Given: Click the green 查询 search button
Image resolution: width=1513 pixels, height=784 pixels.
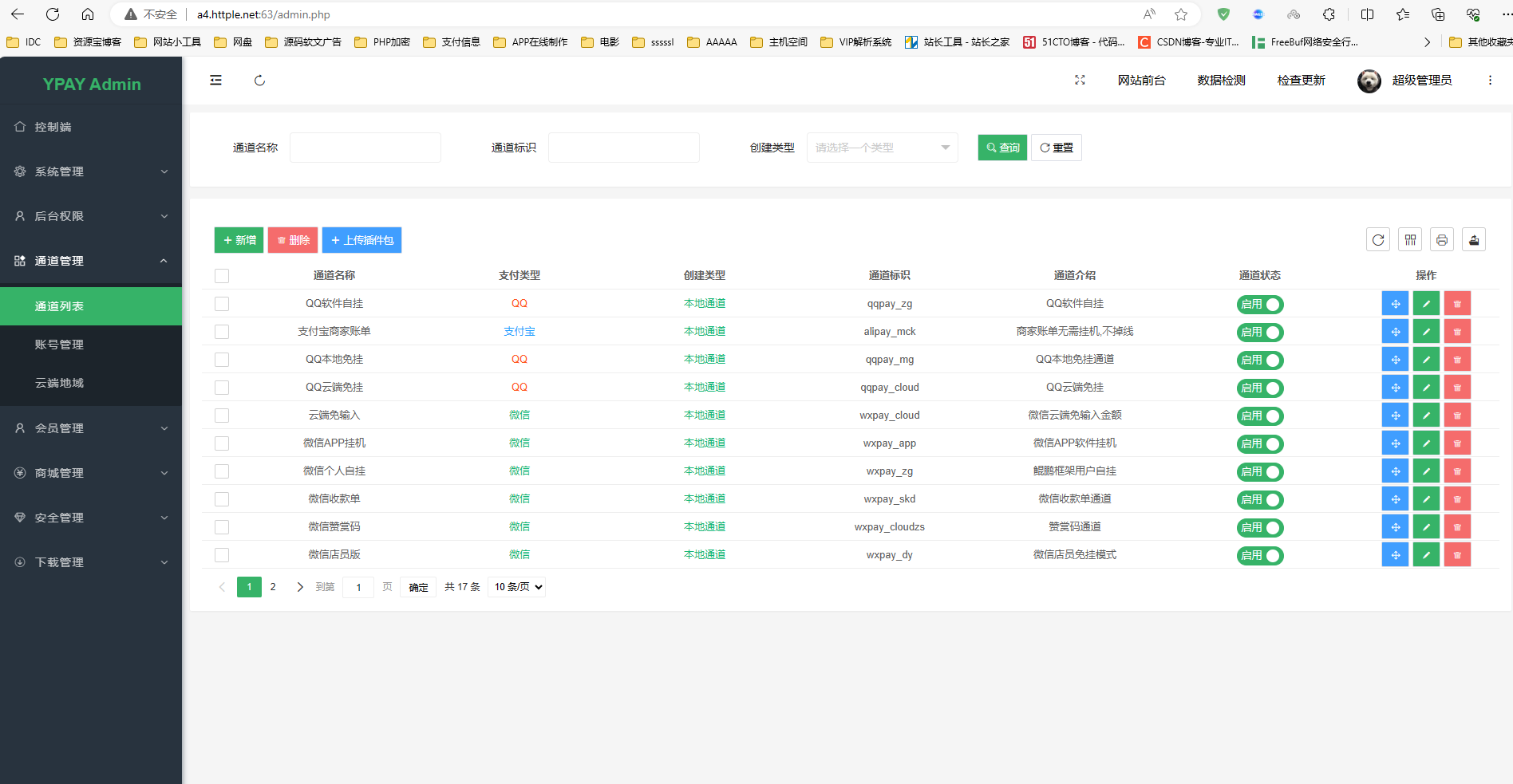Looking at the screenshot, I should click(x=1002, y=148).
